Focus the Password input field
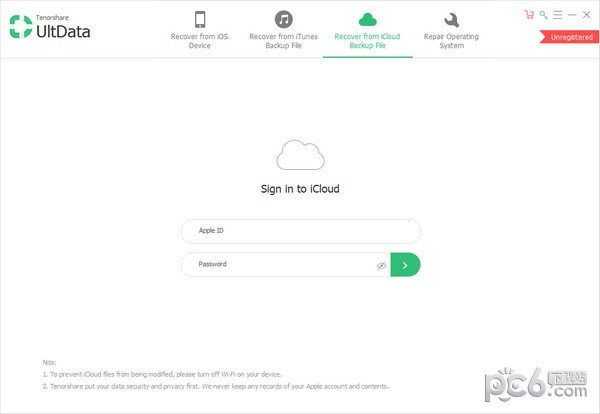This screenshot has height=414, width=600. click(x=285, y=264)
